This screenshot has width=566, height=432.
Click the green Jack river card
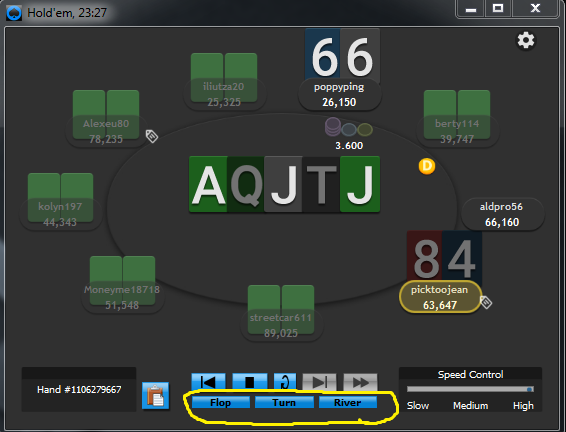point(360,184)
